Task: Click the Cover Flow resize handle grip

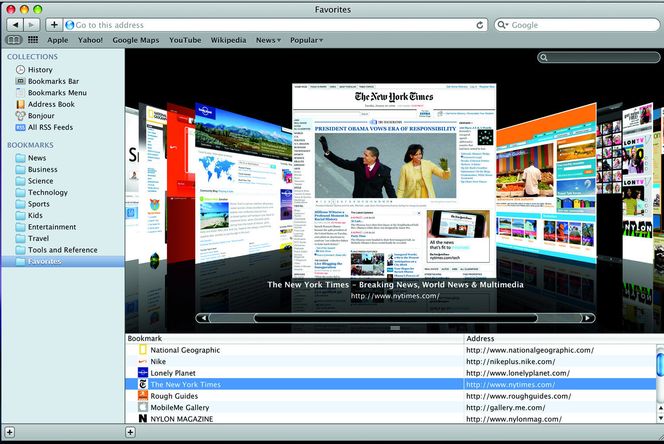Action: [395, 328]
